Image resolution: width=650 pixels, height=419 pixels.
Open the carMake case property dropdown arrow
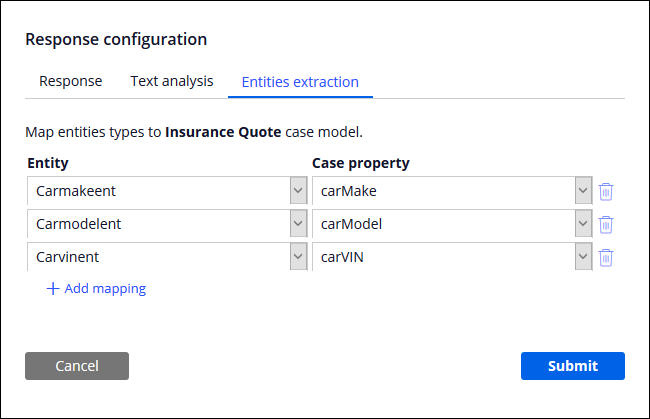583,191
